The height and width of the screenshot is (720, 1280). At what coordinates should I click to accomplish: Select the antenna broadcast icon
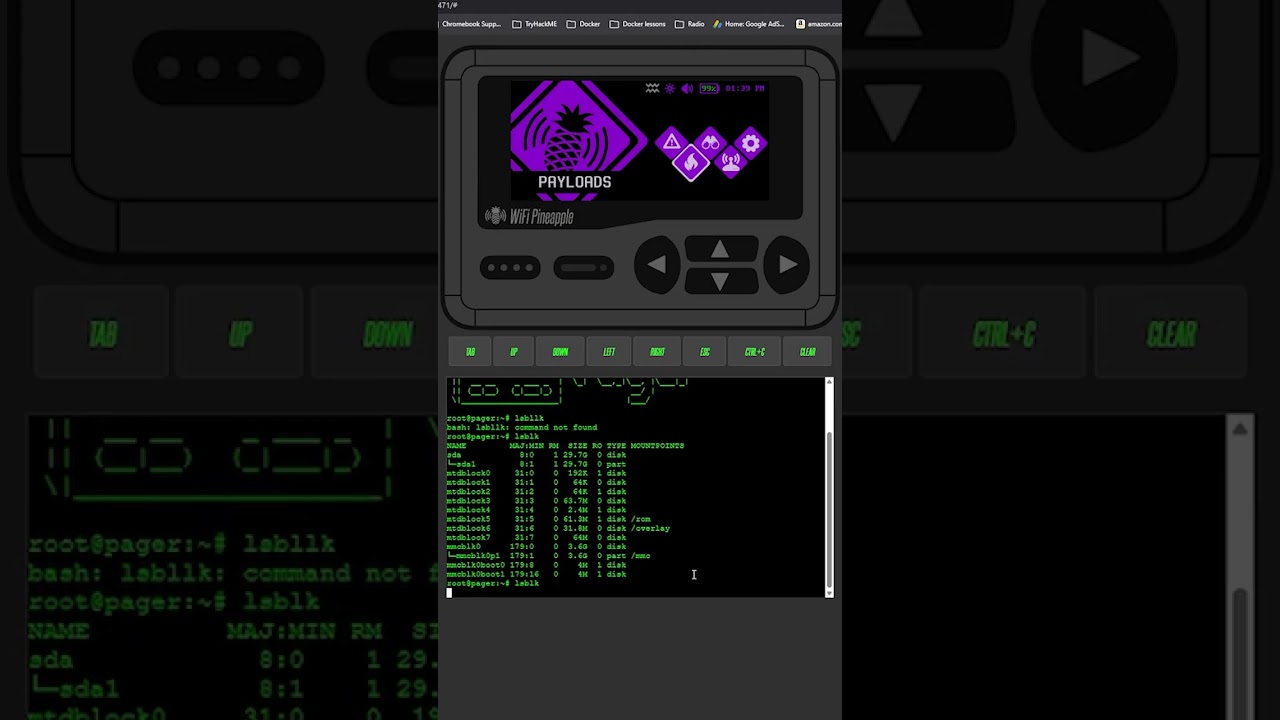point(730,162)
